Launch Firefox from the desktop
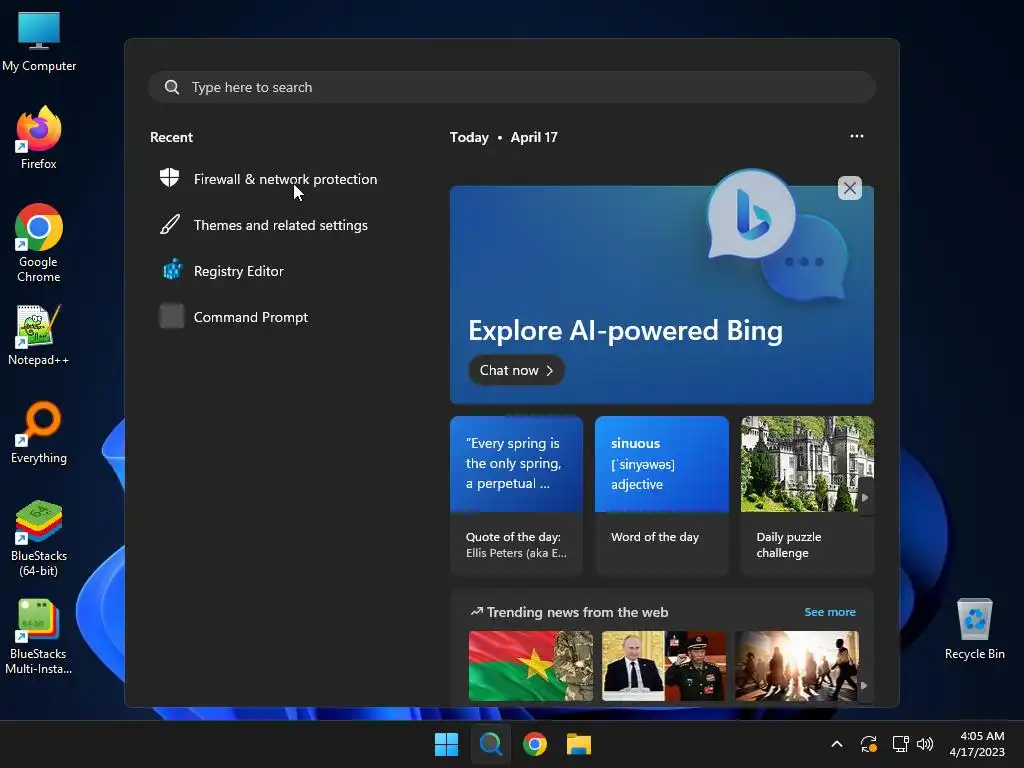 39,138
